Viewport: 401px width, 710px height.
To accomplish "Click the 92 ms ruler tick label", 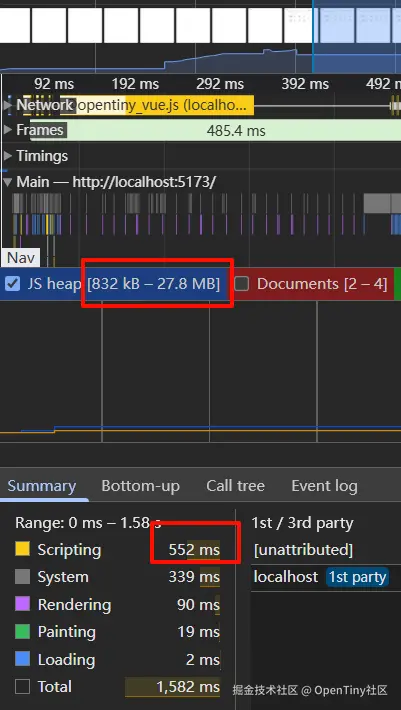I will click(54, 84).
